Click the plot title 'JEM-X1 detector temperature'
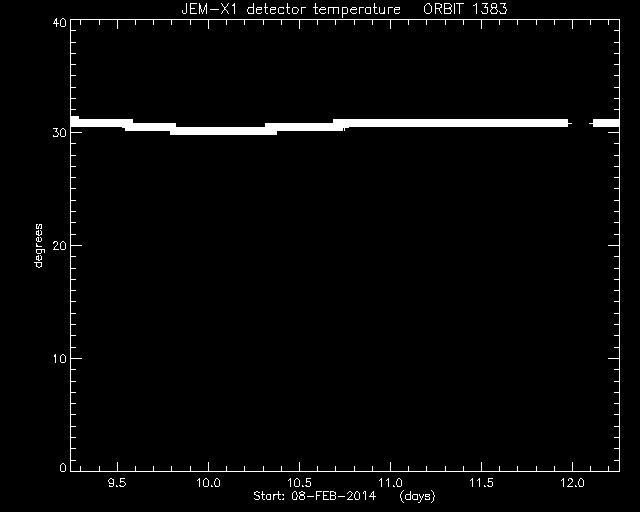 [x=291, y=9]
